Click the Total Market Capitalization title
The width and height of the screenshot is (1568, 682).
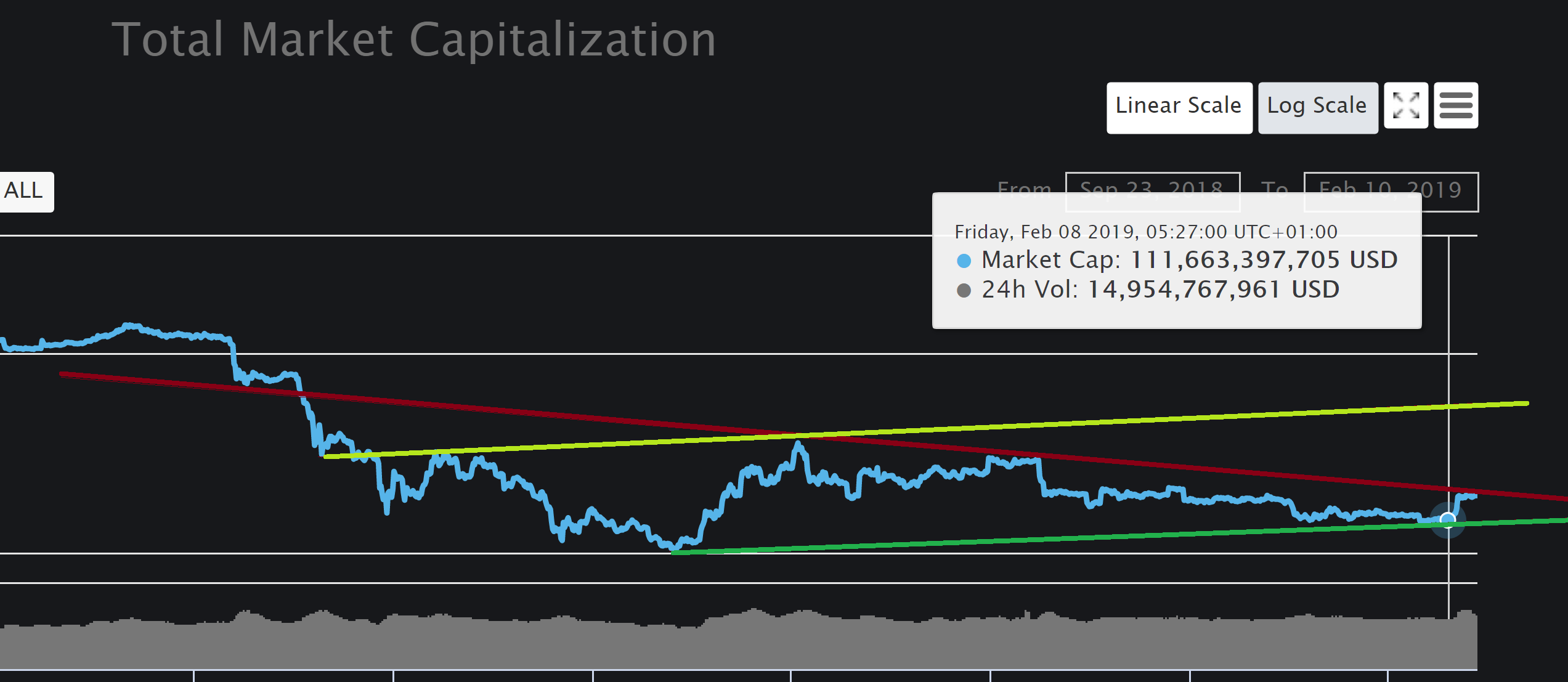tap(413, 39)
